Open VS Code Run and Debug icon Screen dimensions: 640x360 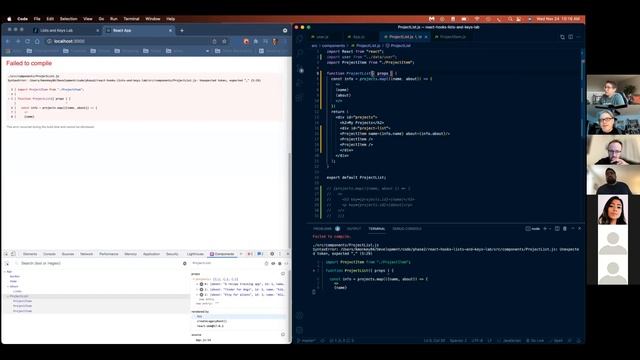(x=300, y=83)
